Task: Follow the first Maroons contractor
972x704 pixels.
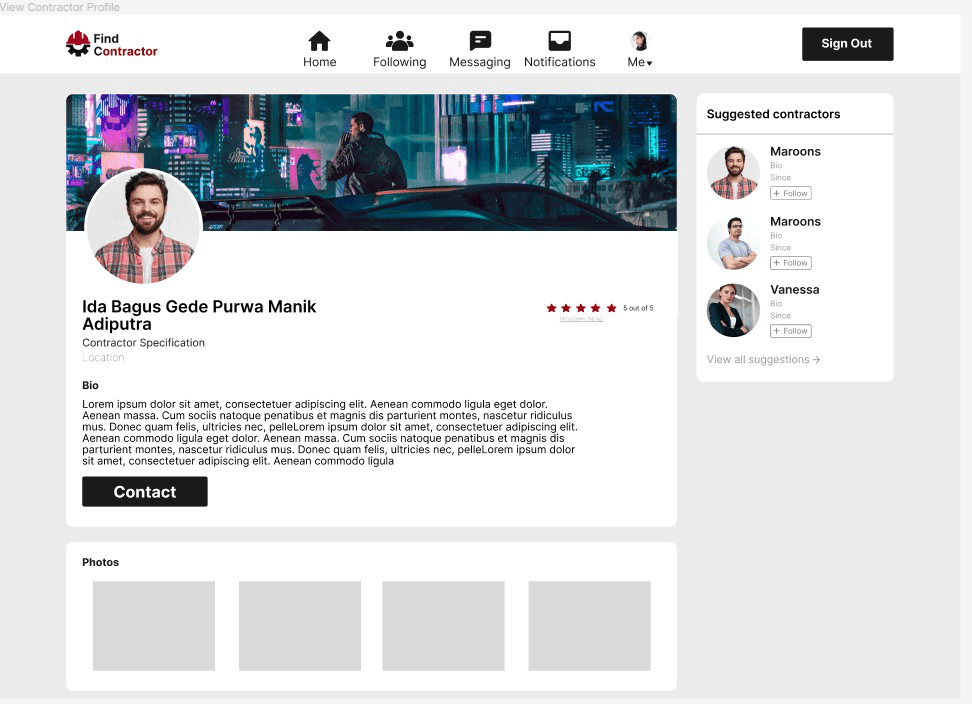Action: pyautogui.click(x=790, y=193)
